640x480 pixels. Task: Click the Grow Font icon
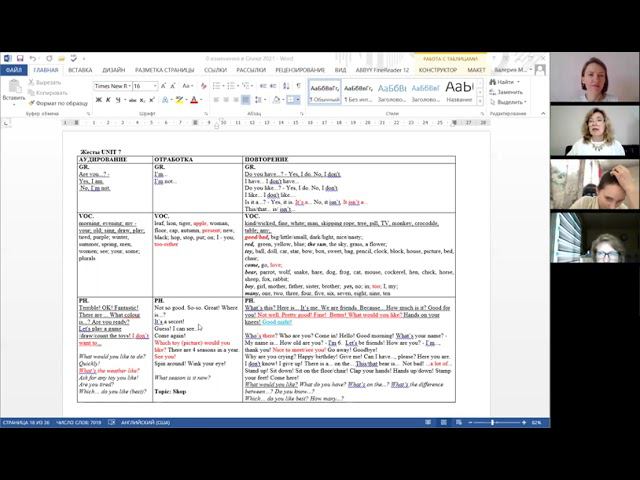[163, 86]
